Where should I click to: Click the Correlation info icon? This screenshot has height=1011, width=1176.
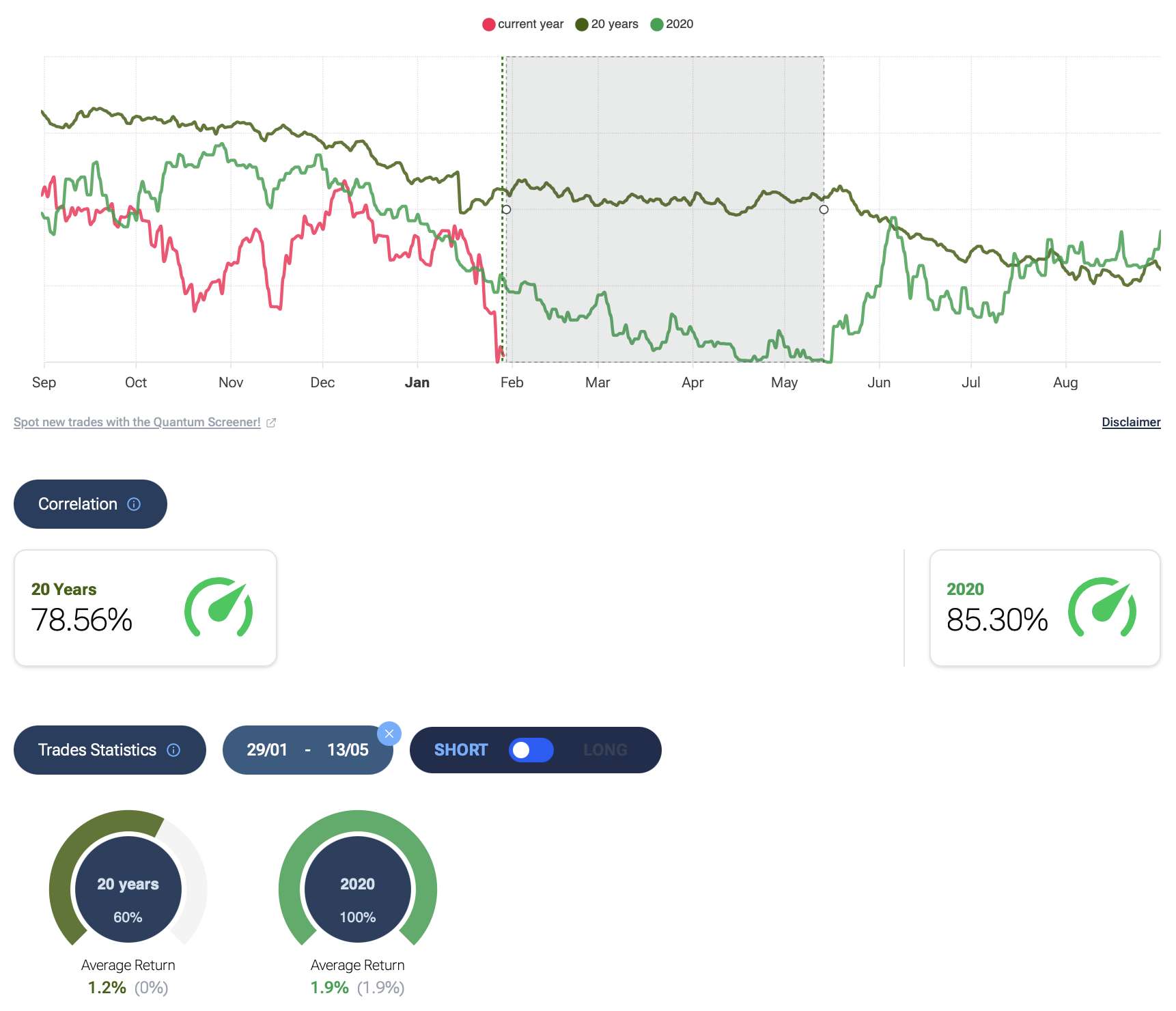coord(134,504)
